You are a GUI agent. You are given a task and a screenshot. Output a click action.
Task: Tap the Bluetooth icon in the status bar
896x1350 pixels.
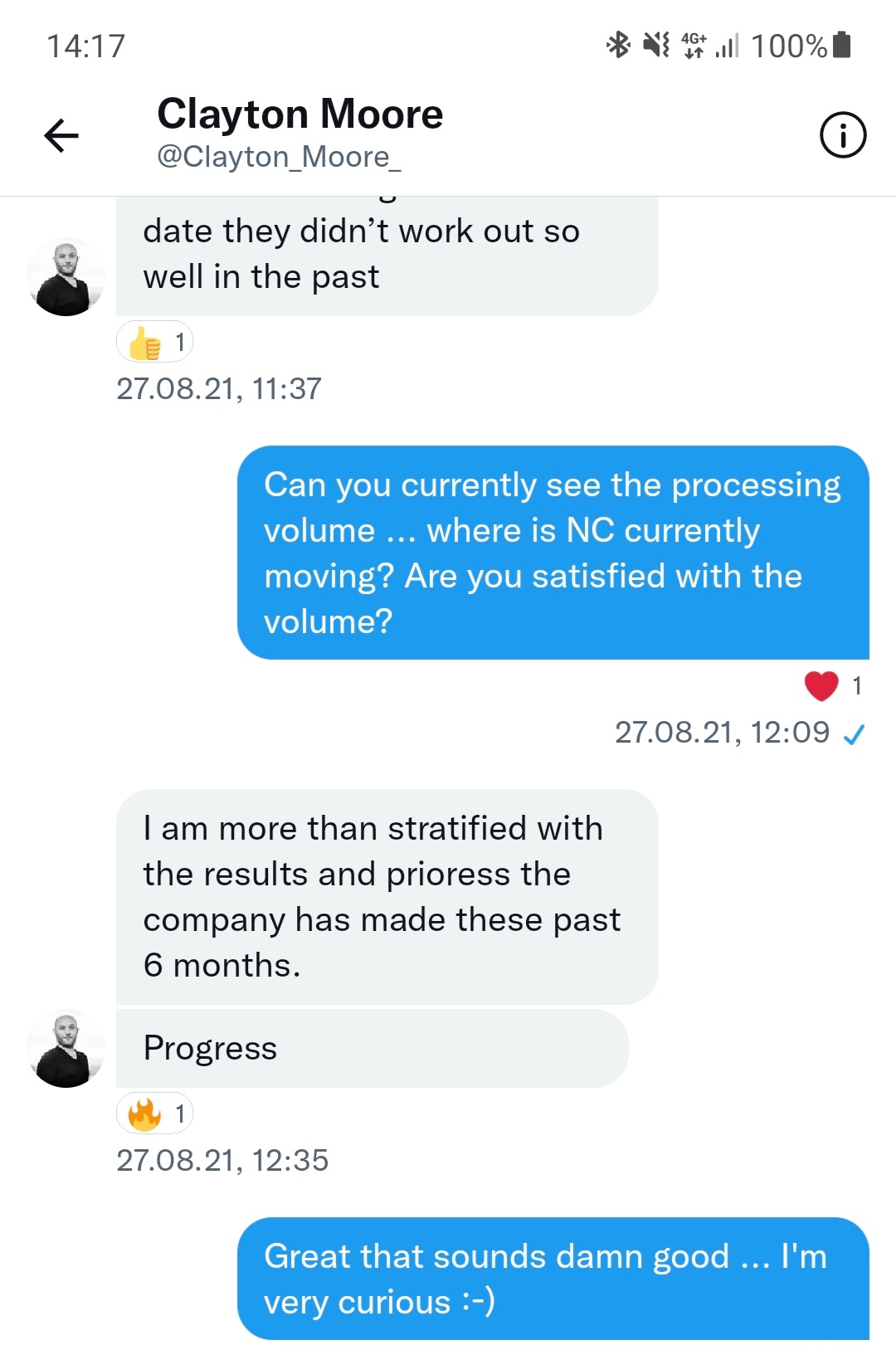click(616, 46)
